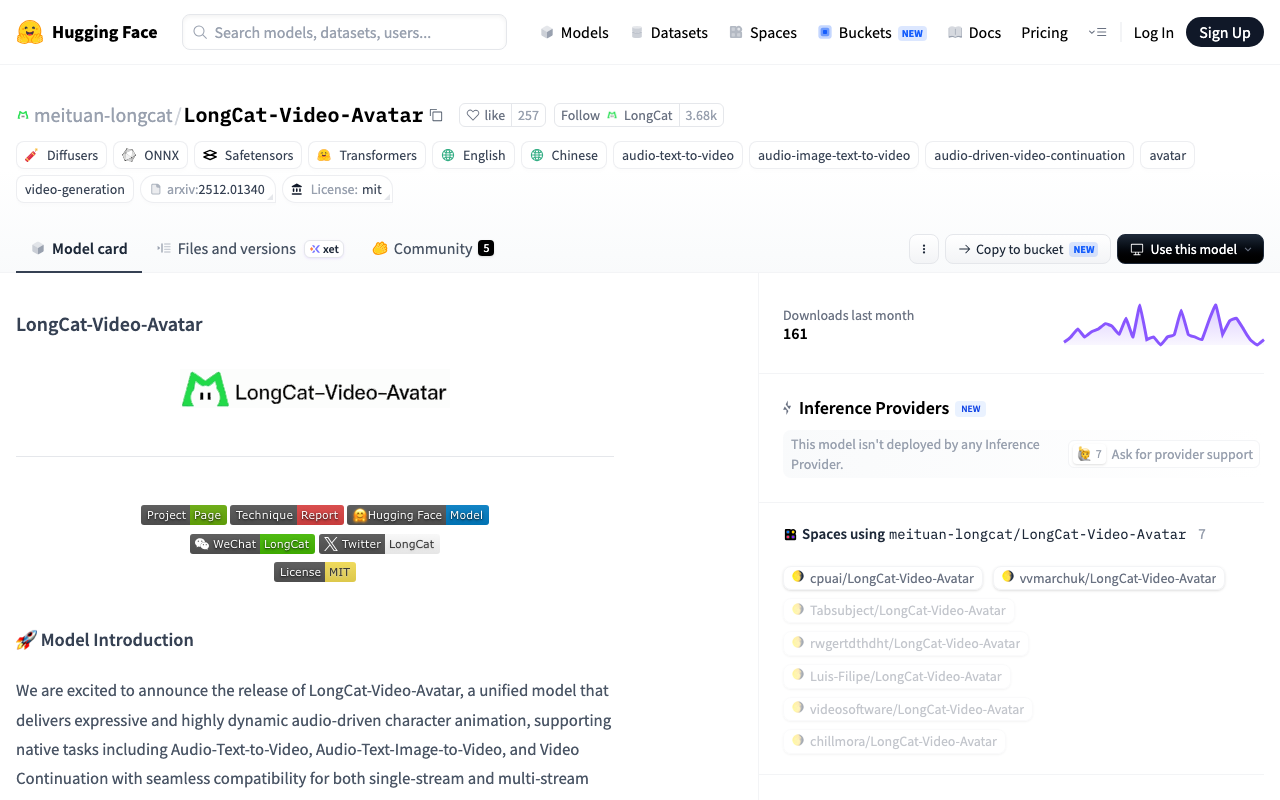Image resolution: width=1280 pixels, height=800 pixels.
Task: Expand the more navigation menu icon
Action: coord(1097,32)
